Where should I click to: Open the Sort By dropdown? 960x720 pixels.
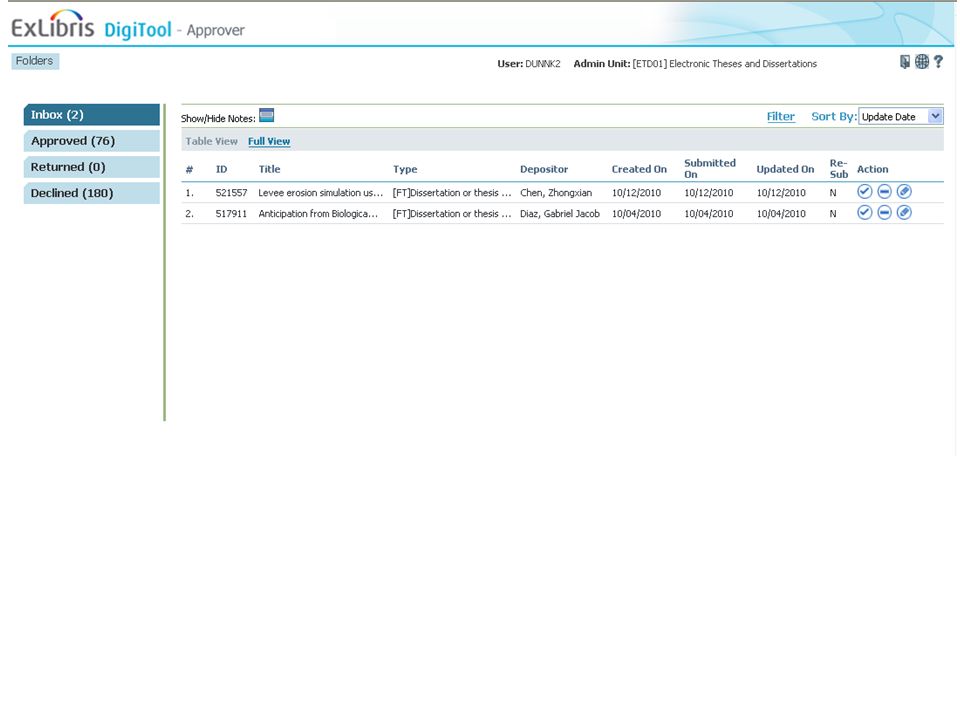(x=900, y=116)
